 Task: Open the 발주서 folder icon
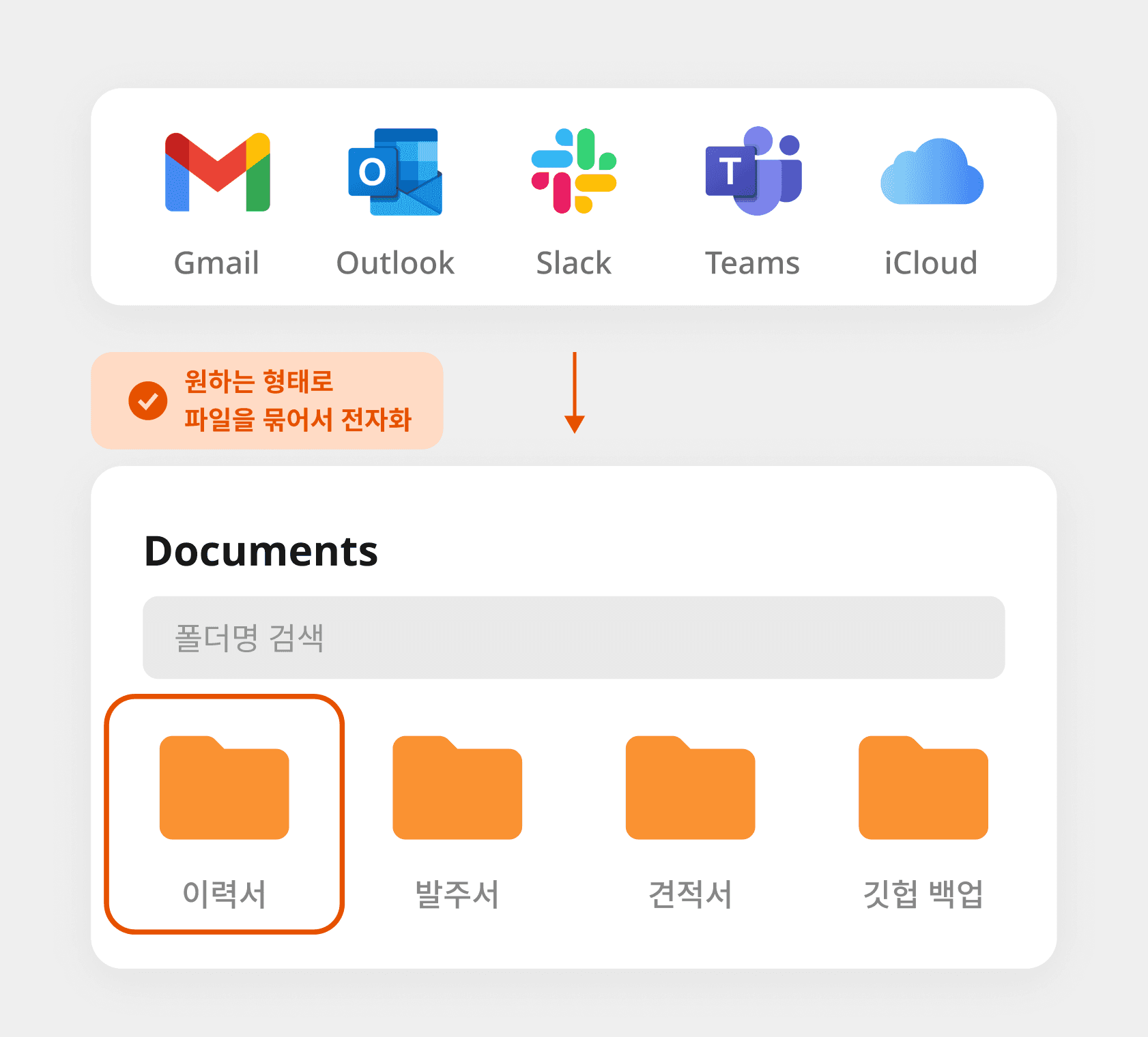(x=457, y=787)
